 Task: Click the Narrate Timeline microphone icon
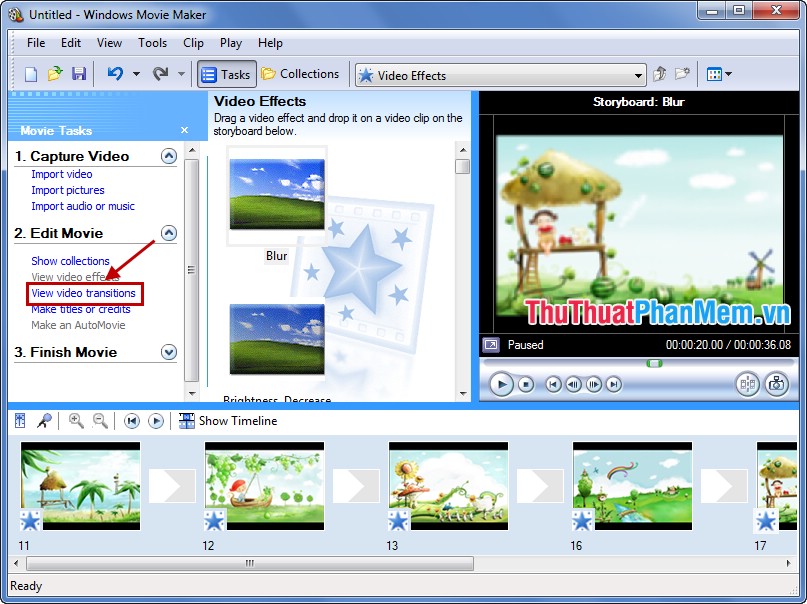pos(44,420)
